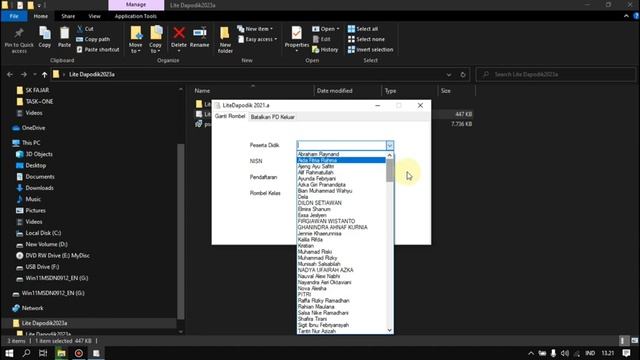Click the volume icon in system tray

(564, 353)
